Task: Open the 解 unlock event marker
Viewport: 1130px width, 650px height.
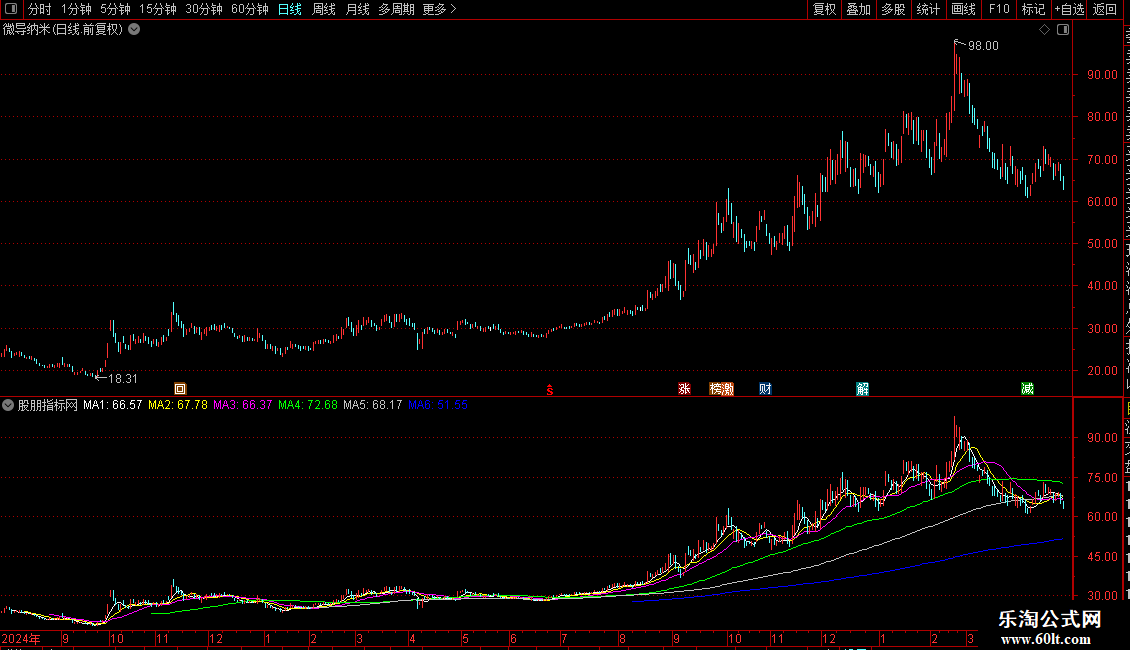Action: pyautogui.click(x=863, y=389)
